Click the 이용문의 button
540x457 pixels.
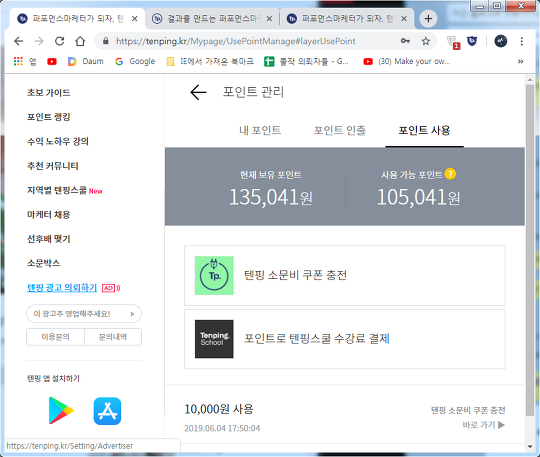click(x=55, y=337)
